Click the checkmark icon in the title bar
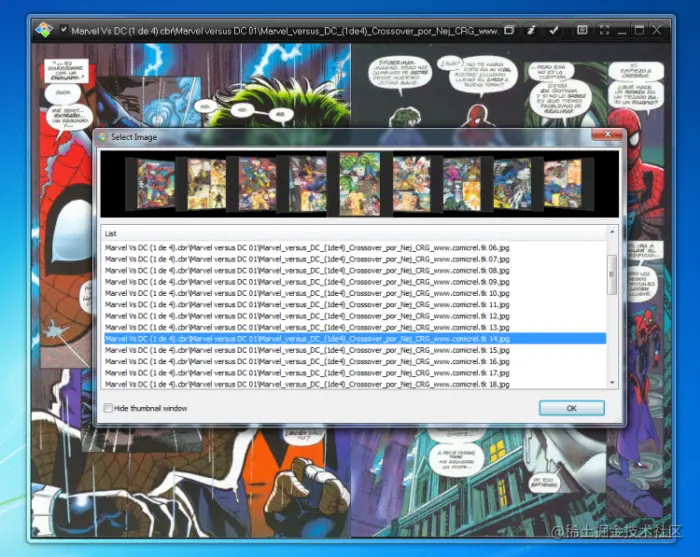 pos(554,30)
